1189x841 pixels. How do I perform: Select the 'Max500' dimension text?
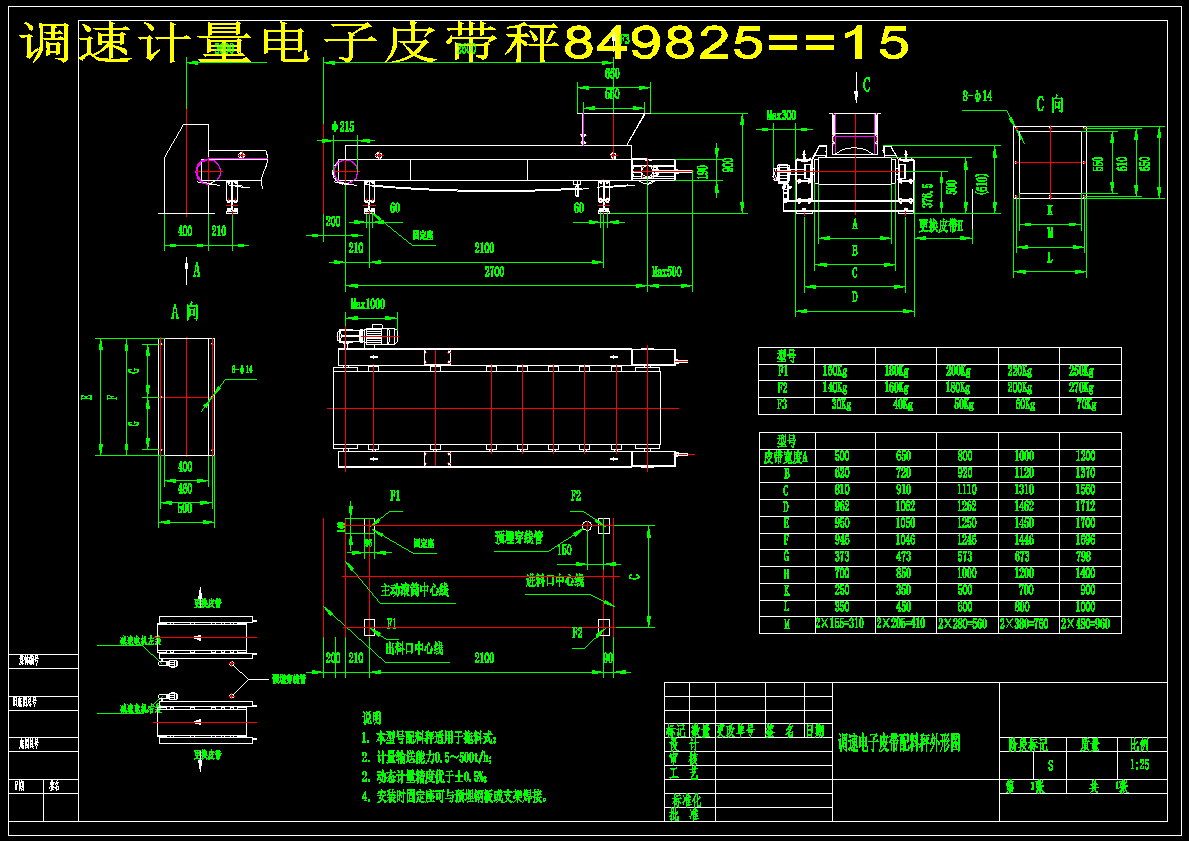pos(667,271)
